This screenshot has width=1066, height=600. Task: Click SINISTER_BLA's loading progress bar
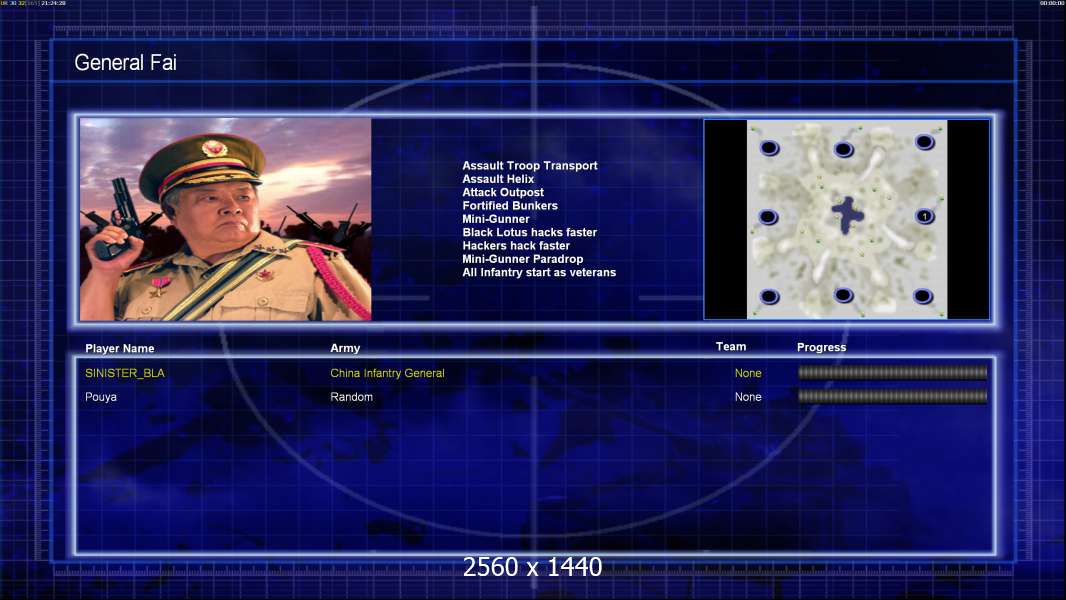pyautogui.click(x=893, y=372)
